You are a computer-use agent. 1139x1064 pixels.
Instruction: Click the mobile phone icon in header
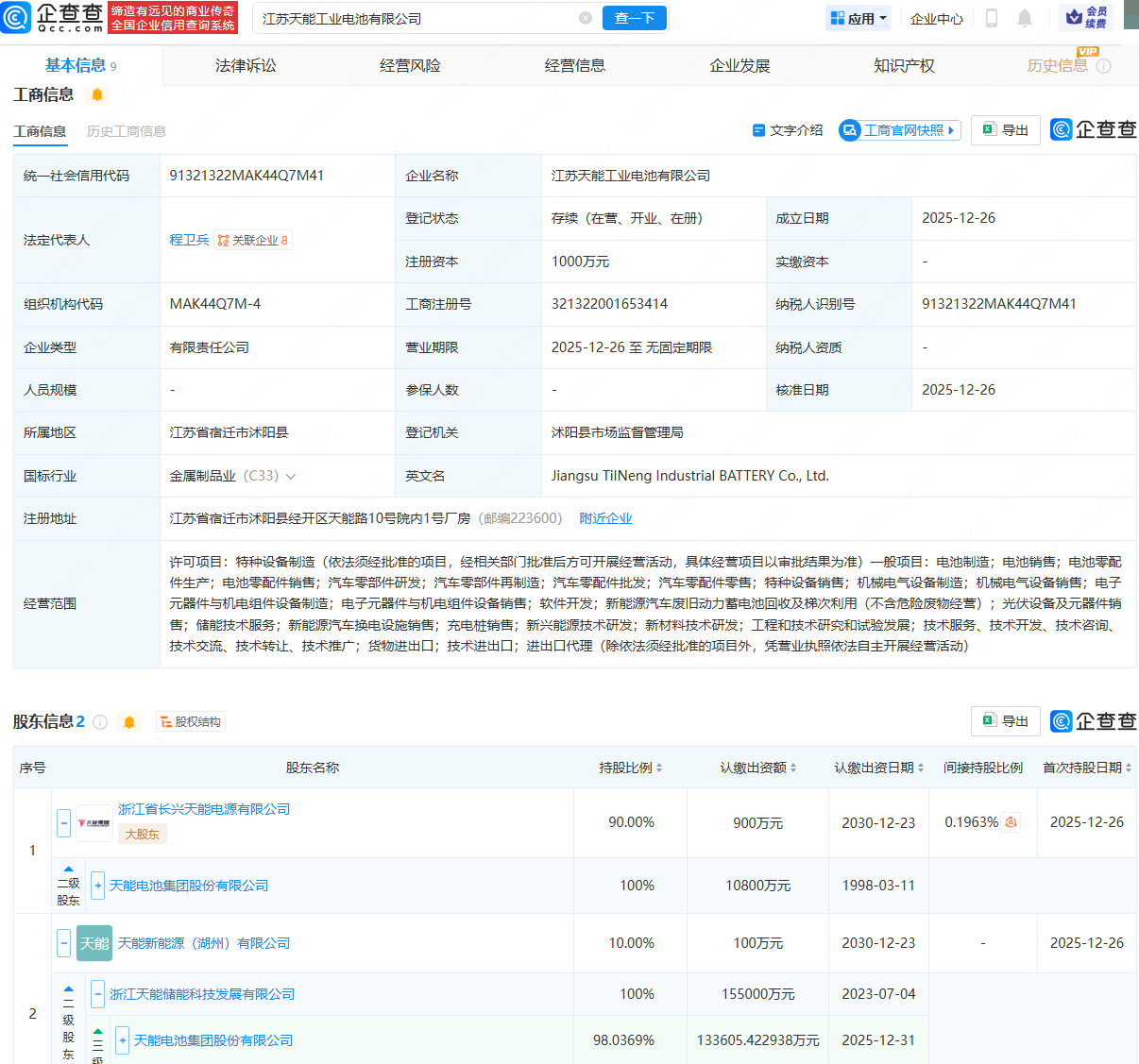[x=992, y=18]
